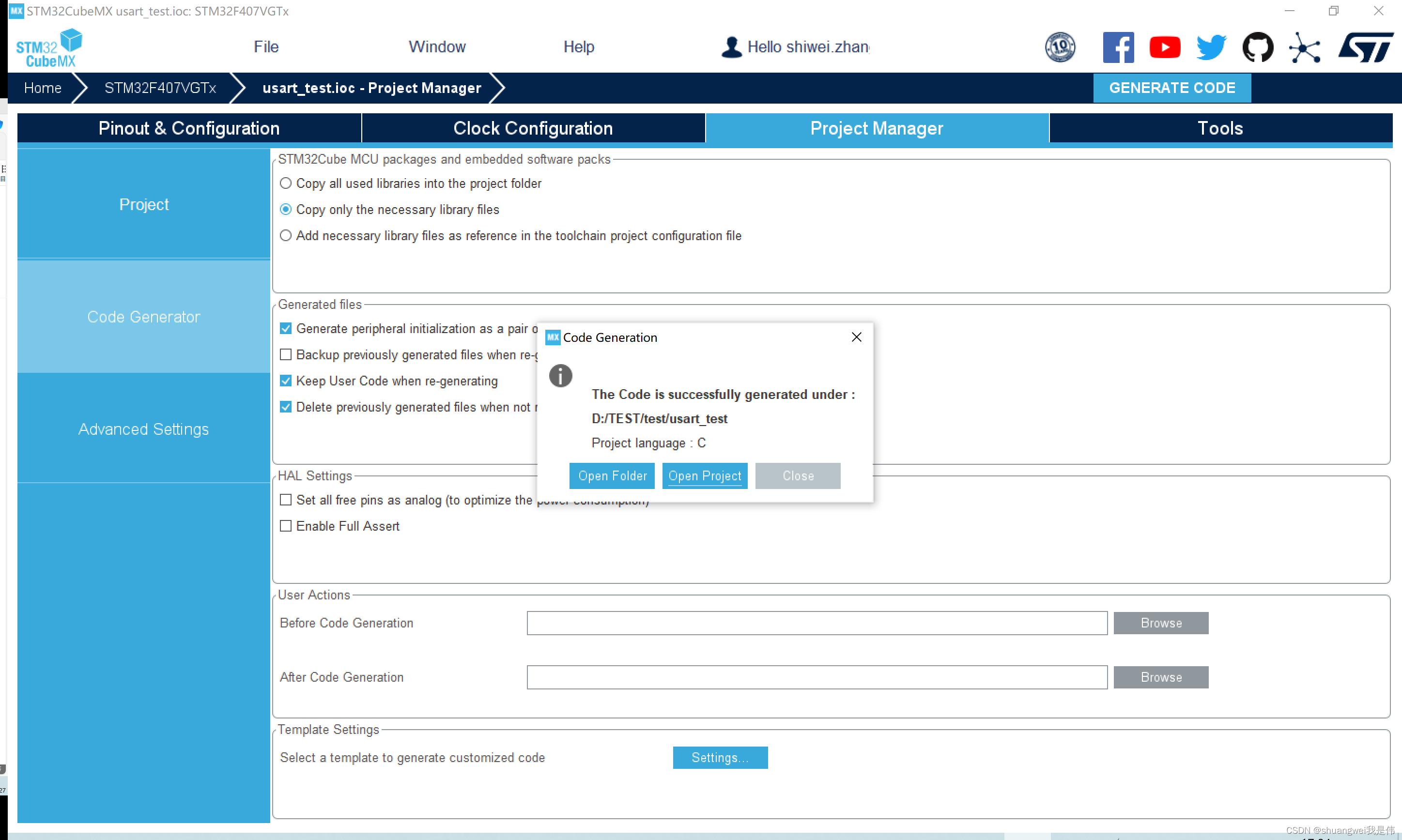Browse Before Code Generation action field
This screenshot has width=1402, height=840.
click(1161, 623)
